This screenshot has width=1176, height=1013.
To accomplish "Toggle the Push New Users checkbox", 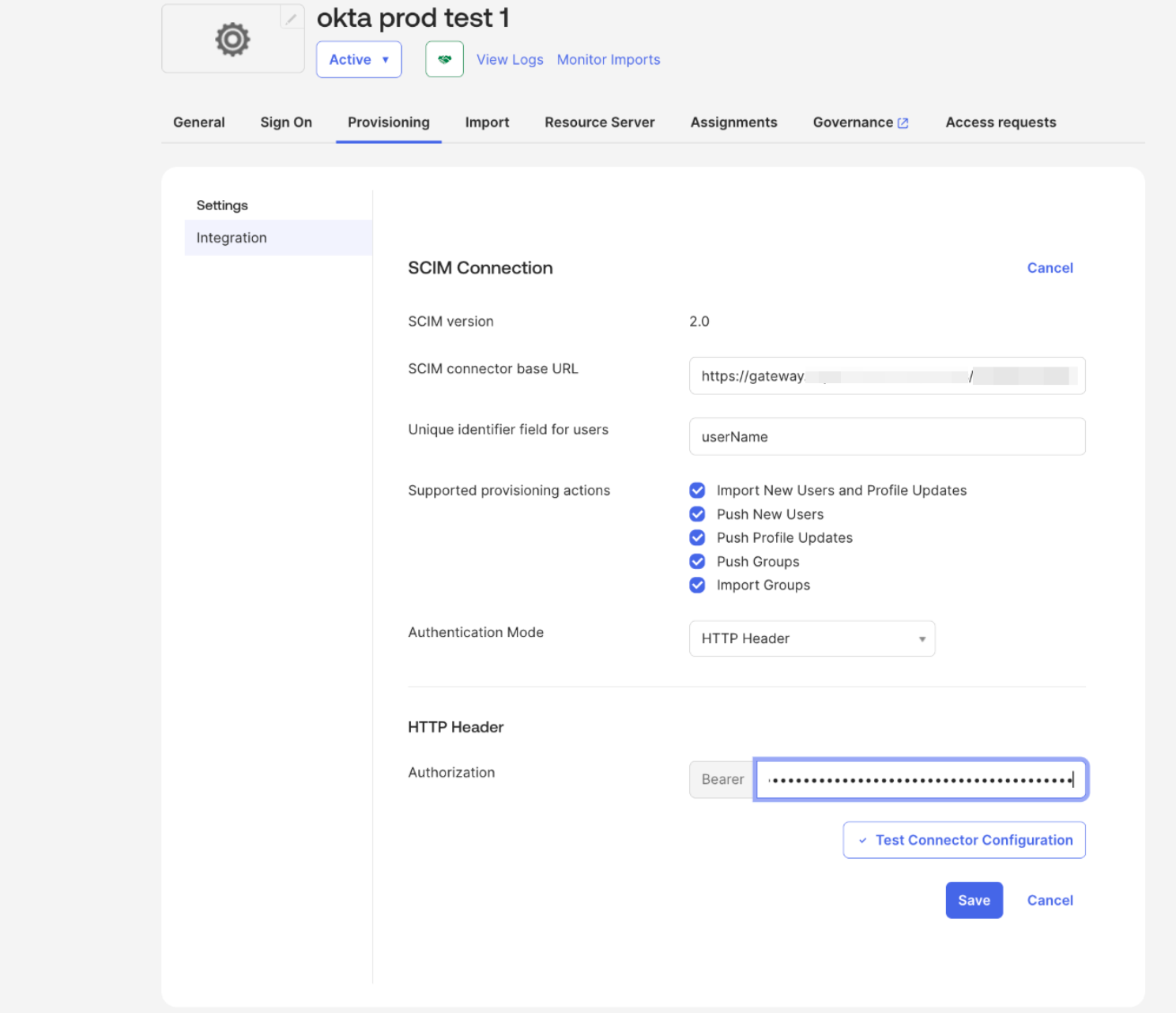I will pyautogui.click(x=697, y=514).
